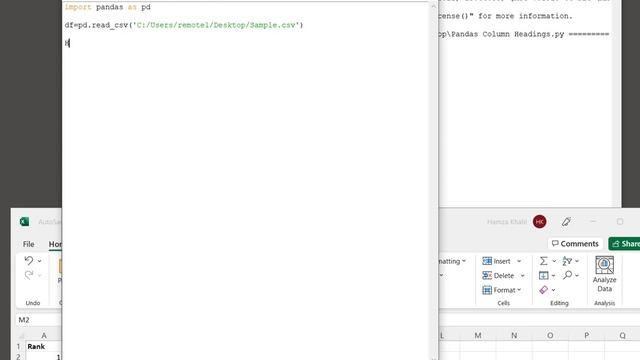Expand the AutoSum dropdown arrow
Image resolution: width=640 pixels, height=360 pixels.
[x=554, y=261]
